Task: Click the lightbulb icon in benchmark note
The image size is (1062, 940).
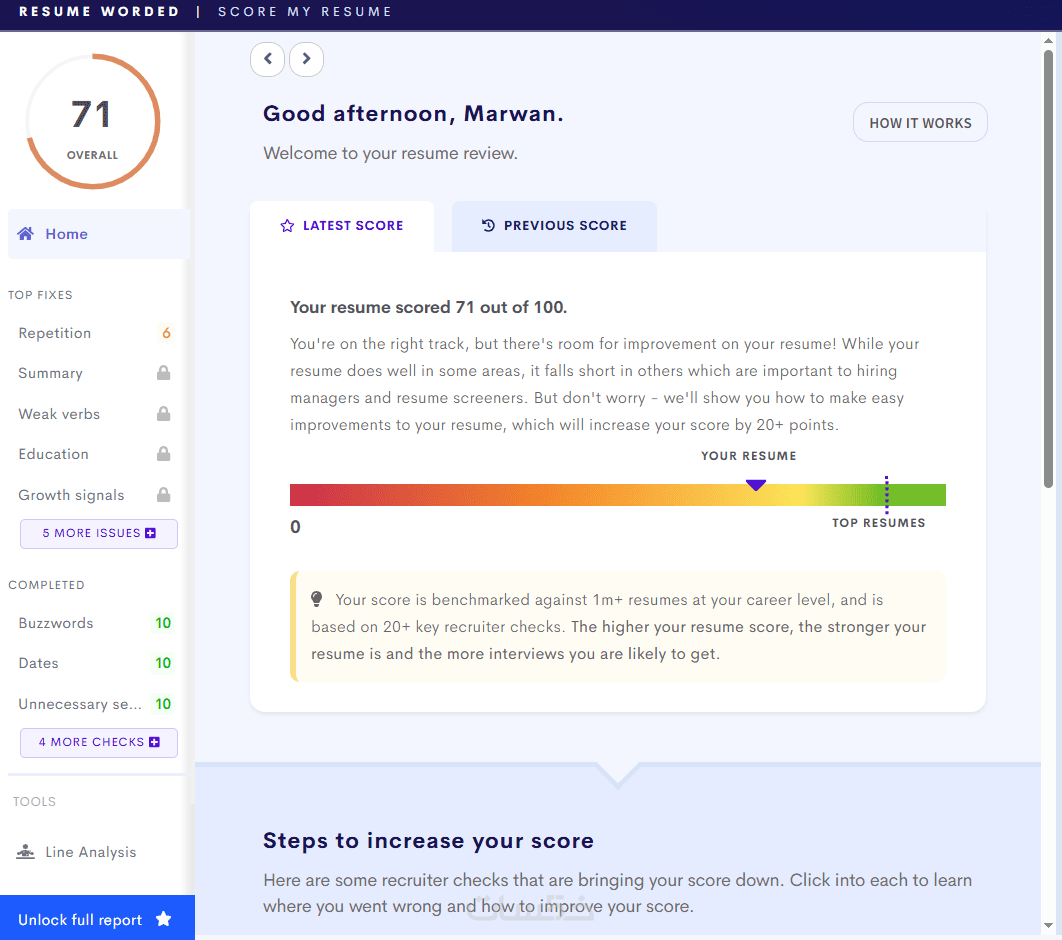Action: (316, 599)
